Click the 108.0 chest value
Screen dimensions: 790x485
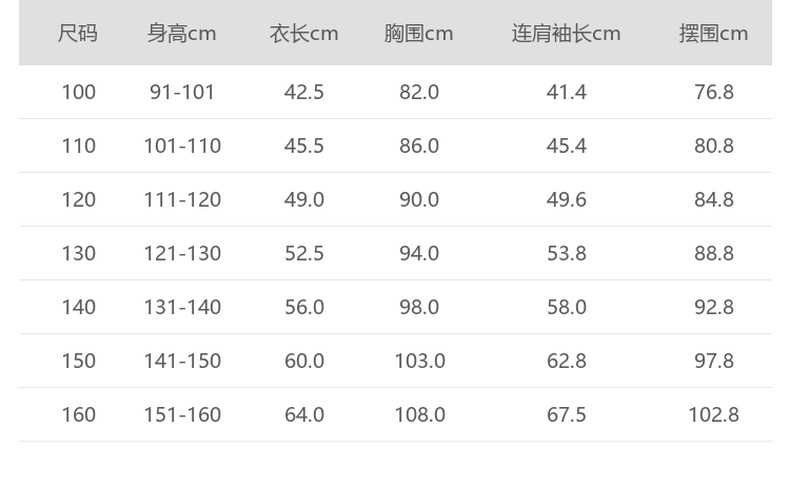[x=419, y=415]
